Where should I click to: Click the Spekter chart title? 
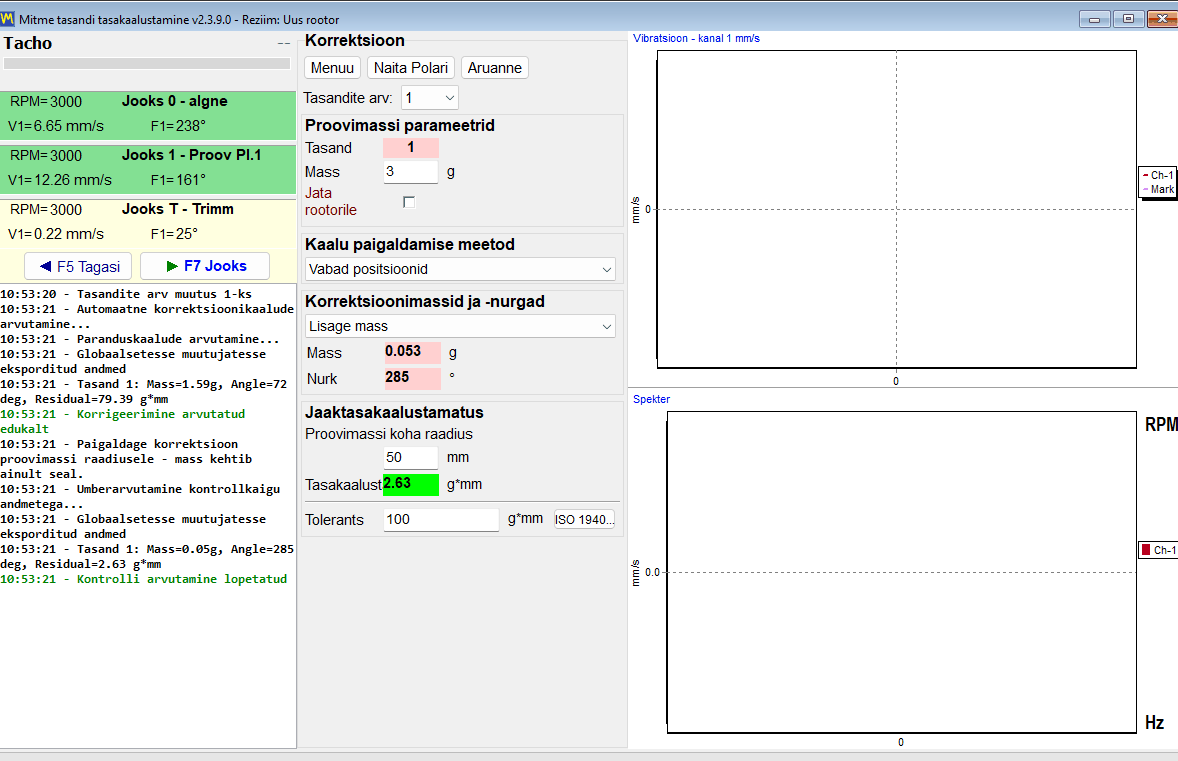[651, 399]
